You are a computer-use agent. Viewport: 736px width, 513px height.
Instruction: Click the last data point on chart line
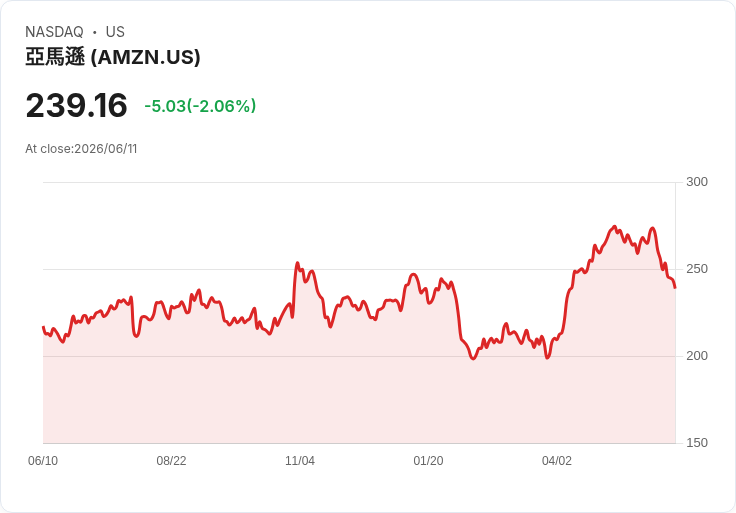[x=675, y=287]
